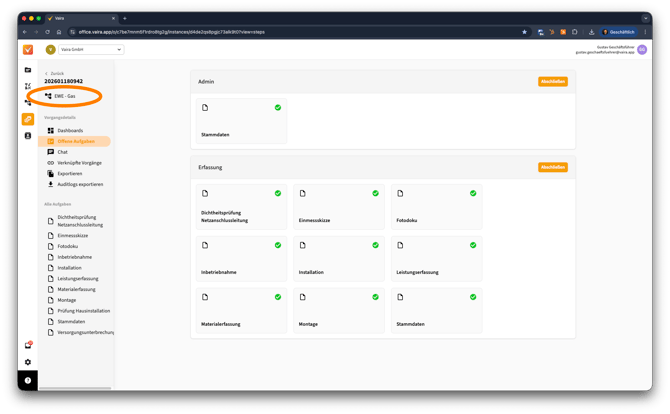Click green checkmark on Inbetriebnahme card

click(277, 245)
